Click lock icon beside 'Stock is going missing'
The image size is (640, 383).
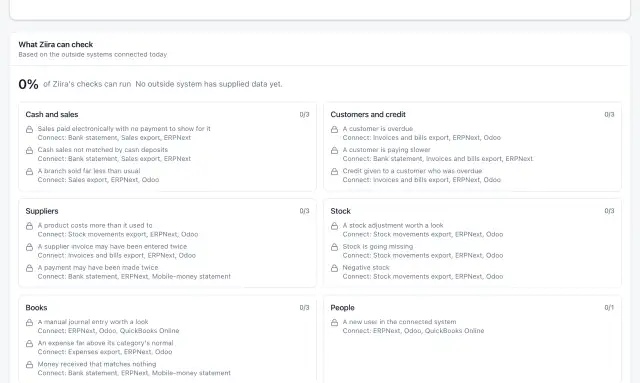(x=334, y=247)
